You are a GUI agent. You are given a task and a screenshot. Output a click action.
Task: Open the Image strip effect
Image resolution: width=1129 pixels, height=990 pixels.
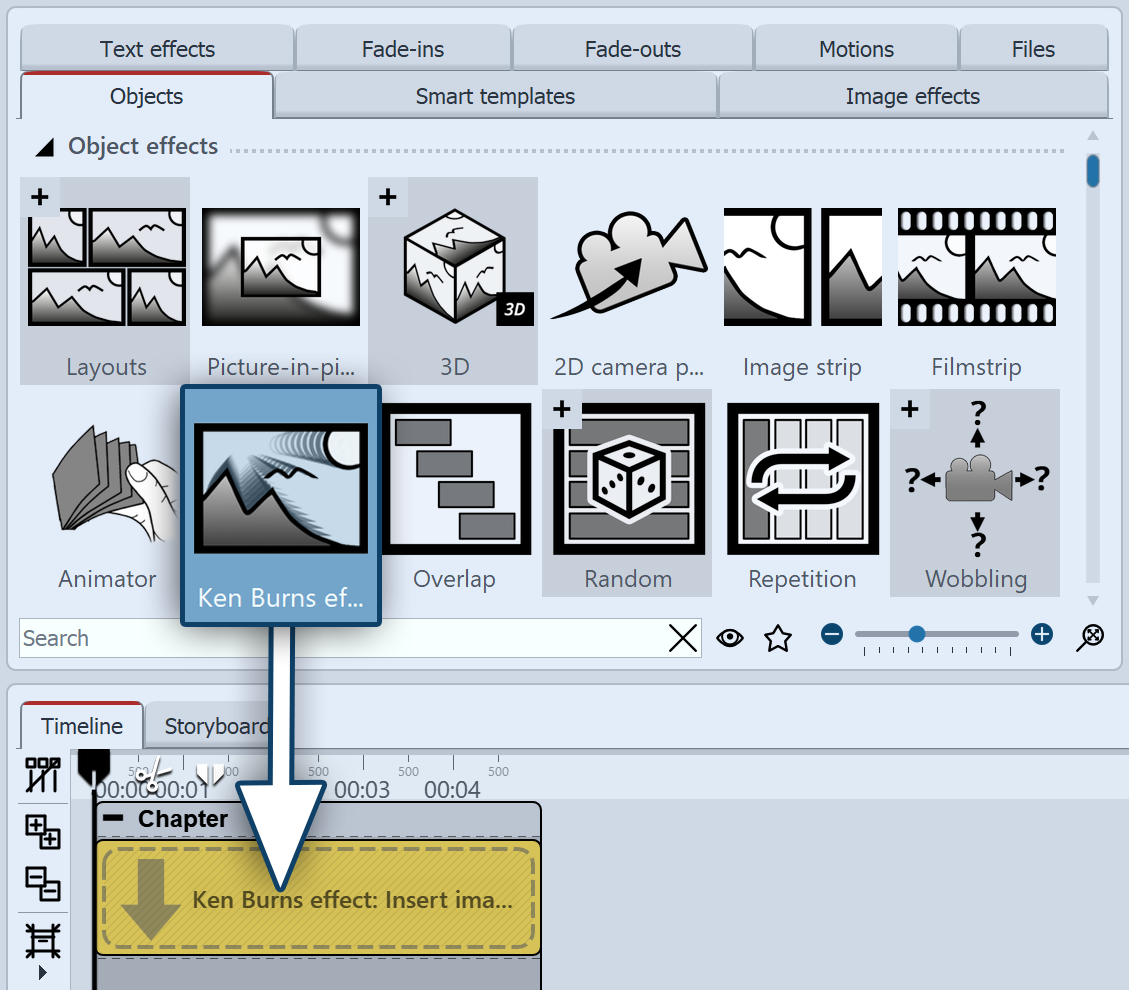coord(801,266)
